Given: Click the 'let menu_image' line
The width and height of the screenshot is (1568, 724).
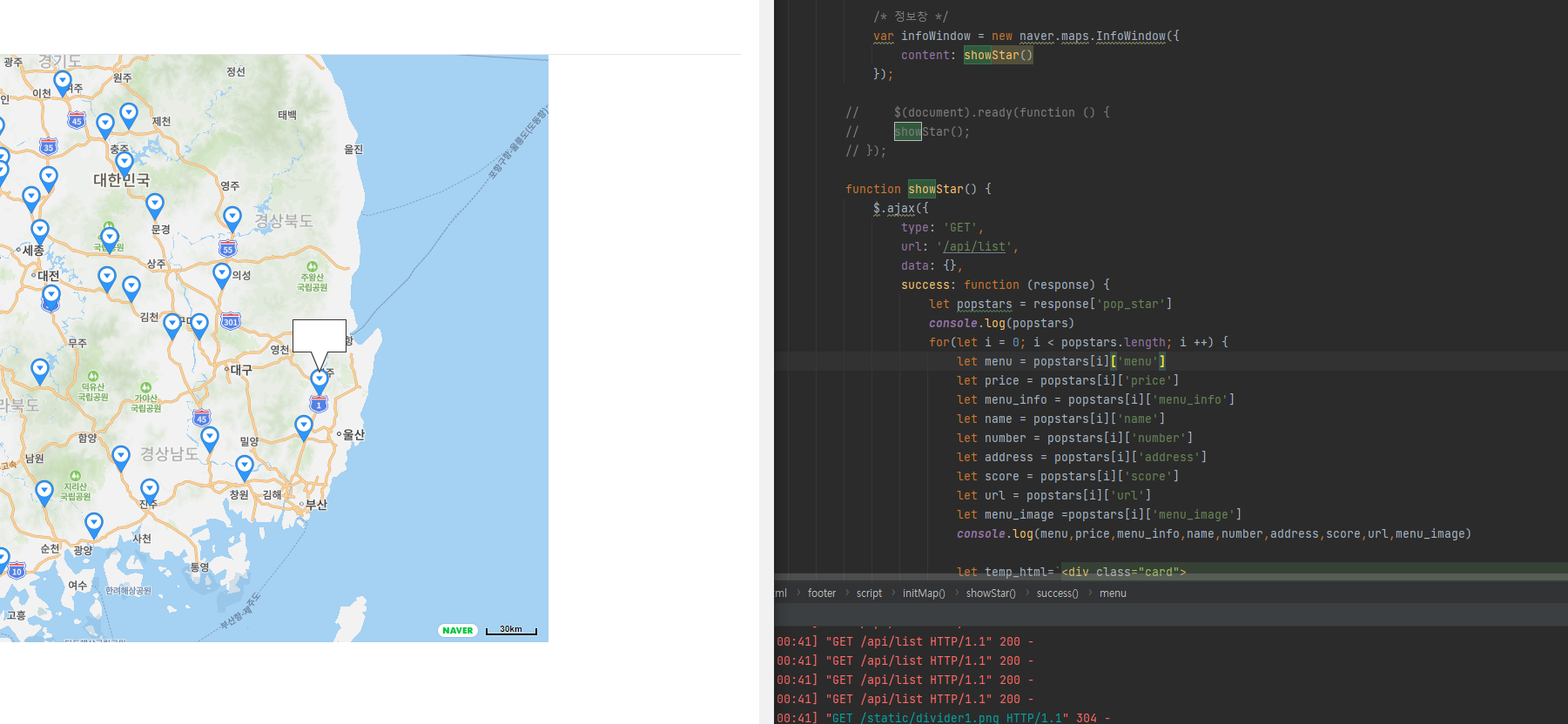Looking at the screenshot, I should tap(1100, 515).
